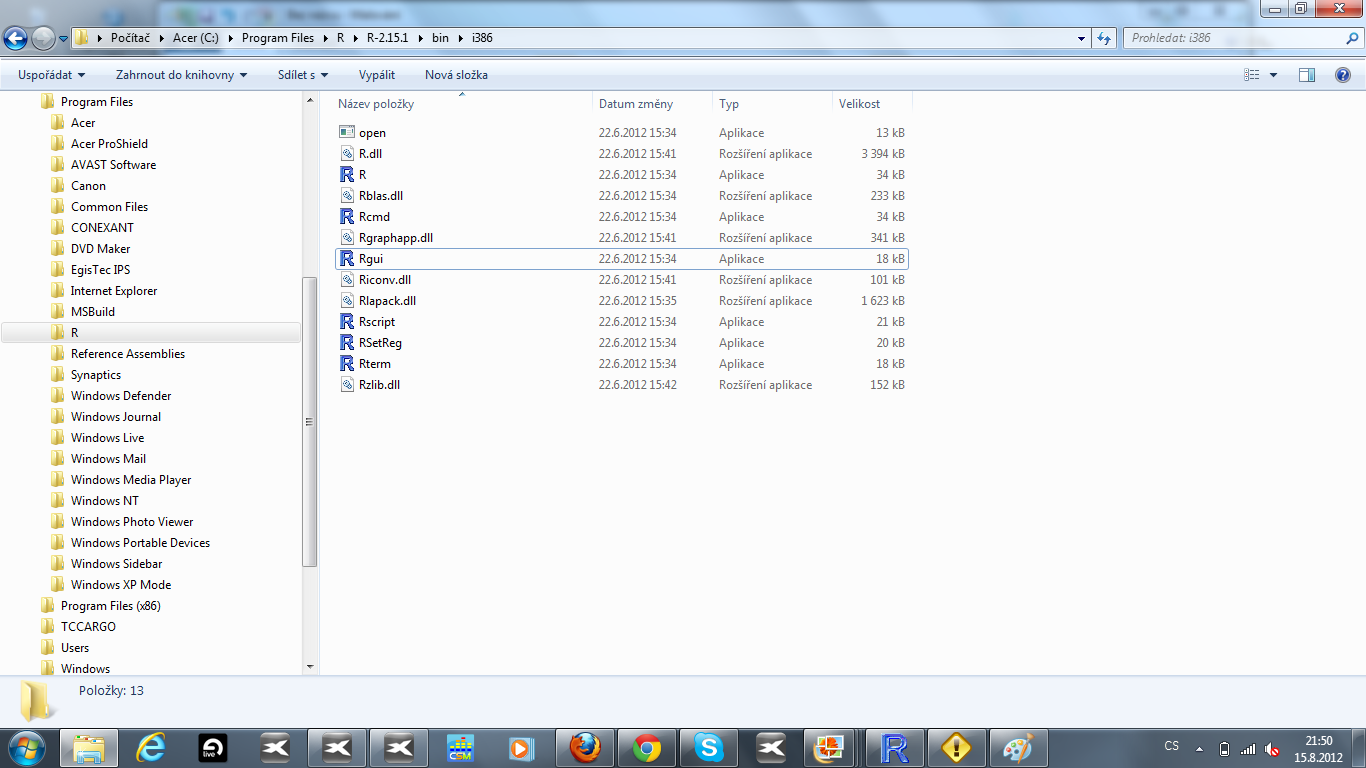Click the CS language indicator in tray

point(1172,746)
